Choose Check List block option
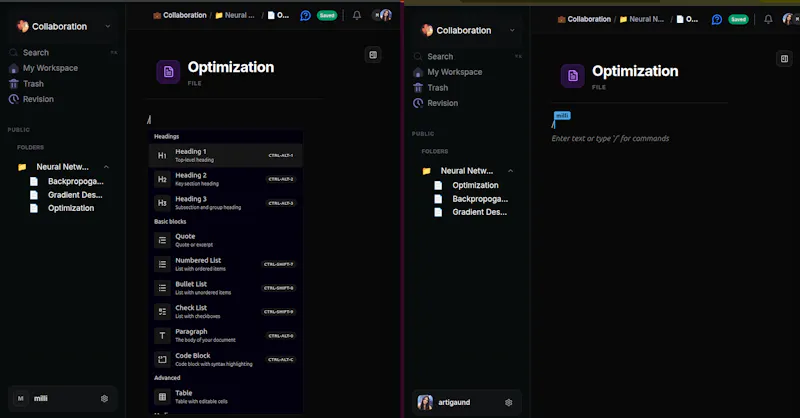The width and height of the screenshot is (800, 418). (225, 311)
